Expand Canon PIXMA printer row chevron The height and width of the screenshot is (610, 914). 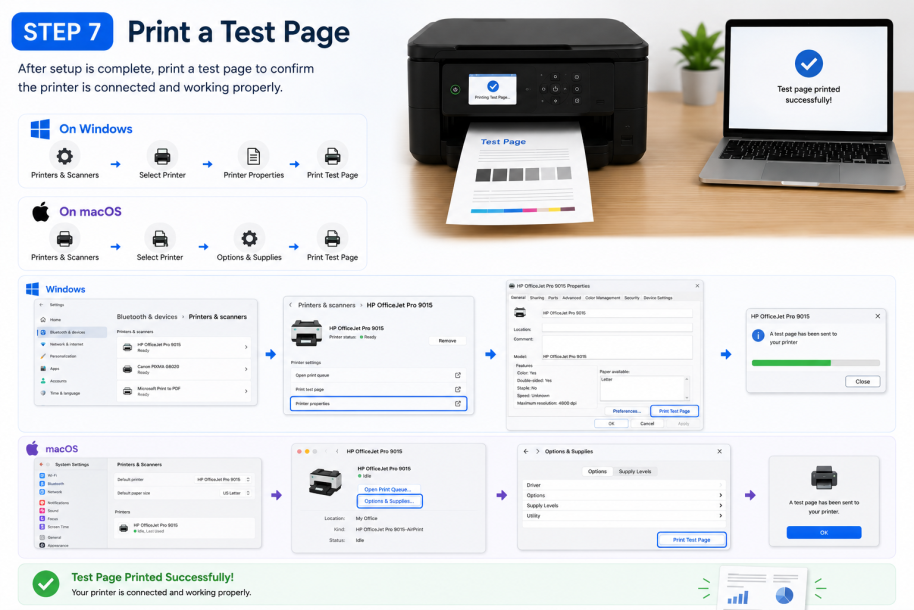246,369
